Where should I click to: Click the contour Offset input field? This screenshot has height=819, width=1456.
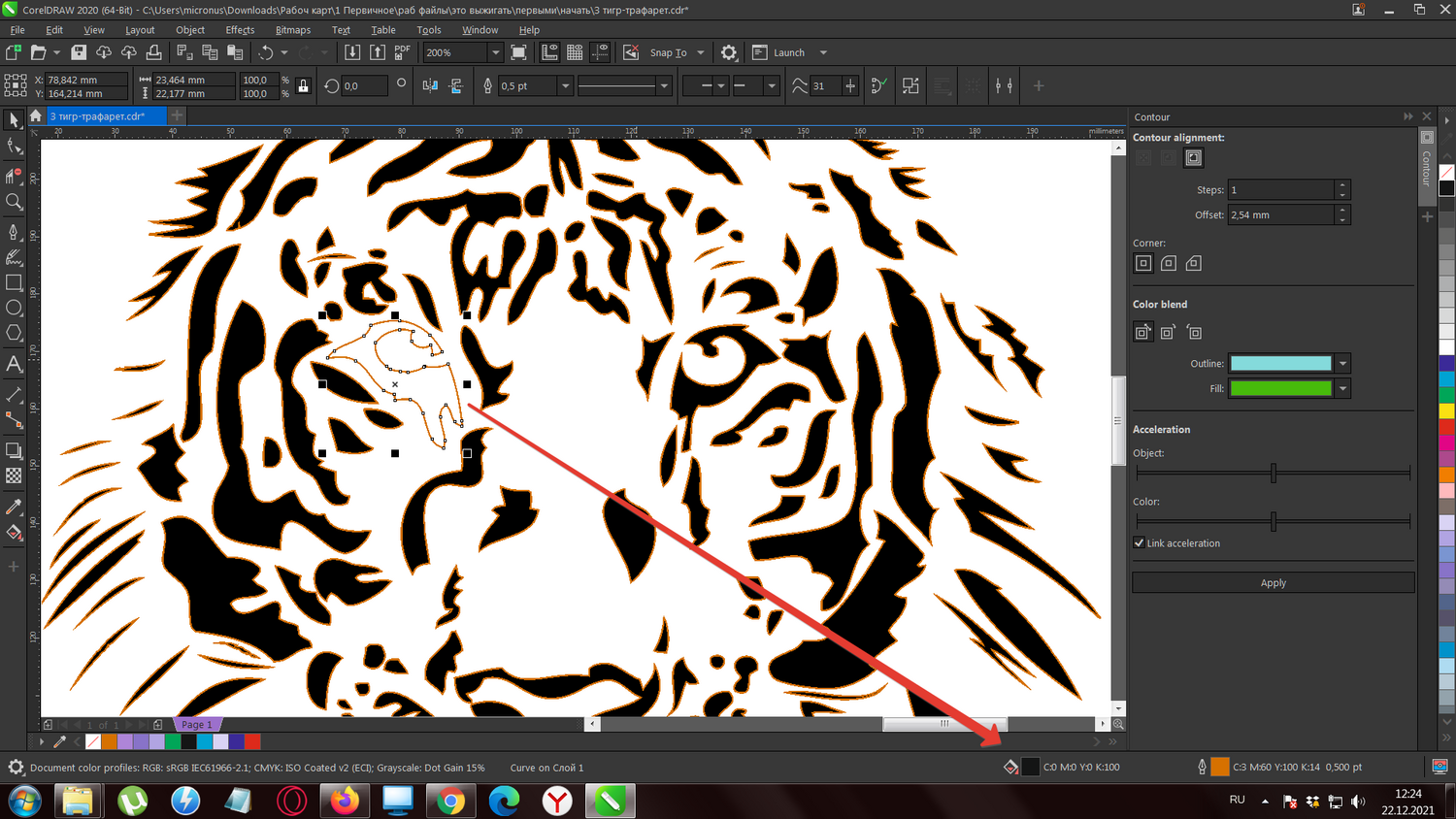[1280, 215]
